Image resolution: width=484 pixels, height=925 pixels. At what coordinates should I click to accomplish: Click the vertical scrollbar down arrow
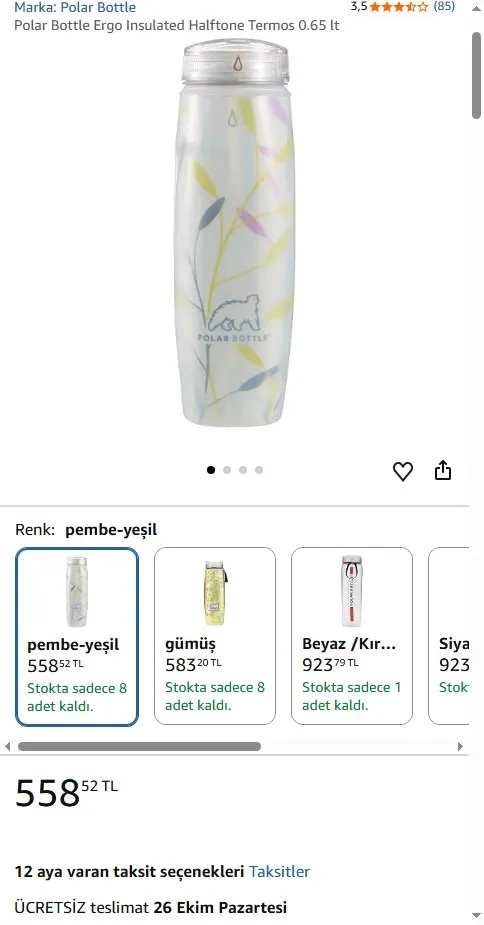tap(476, 916)
